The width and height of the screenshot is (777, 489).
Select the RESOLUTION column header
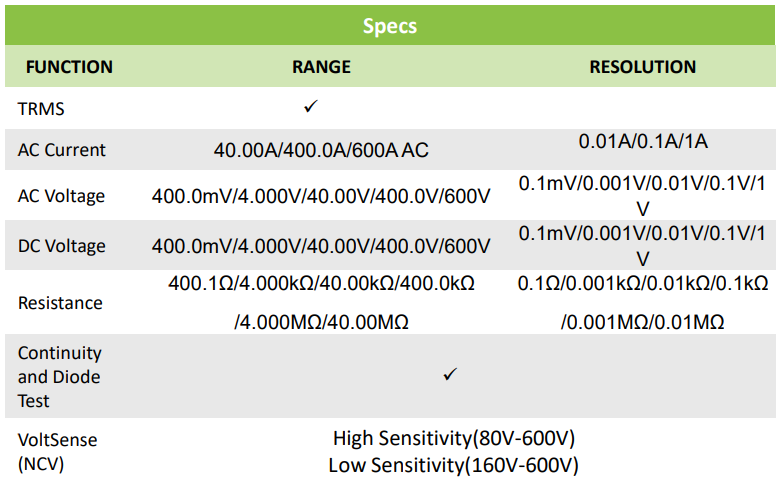pos(642,67)
